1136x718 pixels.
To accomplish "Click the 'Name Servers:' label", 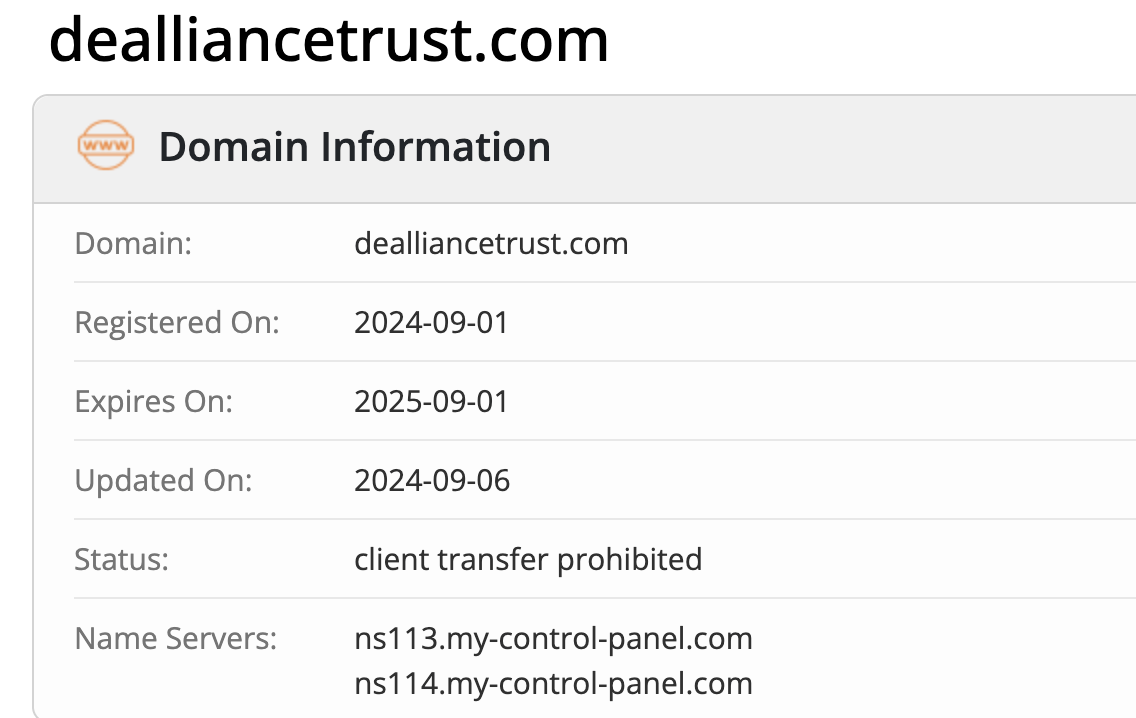I will (x=175, y=638).
